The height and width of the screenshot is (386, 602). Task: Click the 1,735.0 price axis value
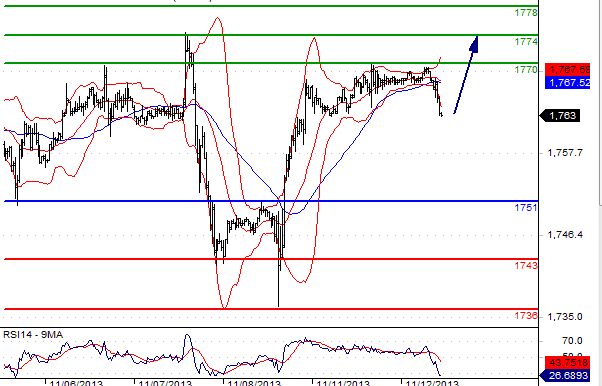coord(565,317)
